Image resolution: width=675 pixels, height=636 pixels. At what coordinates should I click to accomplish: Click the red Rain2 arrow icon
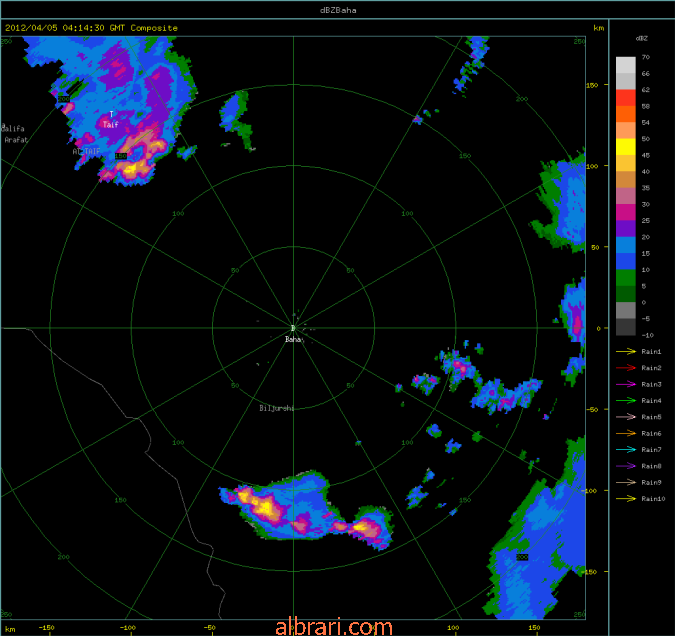626,368
